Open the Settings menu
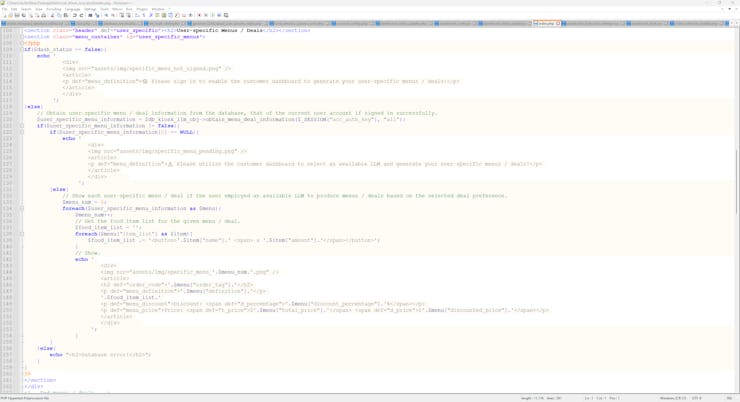Screen dimensions: 740x402 click(90, 9)
